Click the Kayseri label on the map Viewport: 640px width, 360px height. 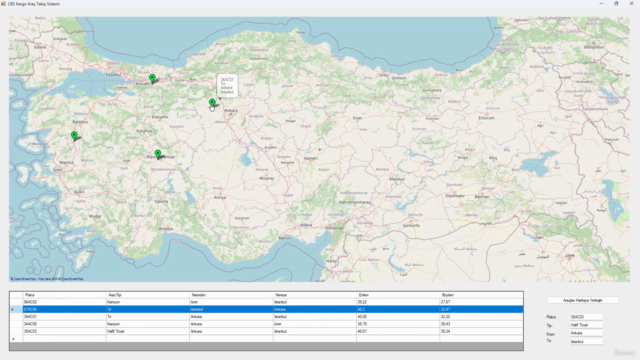(x=311, y=158)
